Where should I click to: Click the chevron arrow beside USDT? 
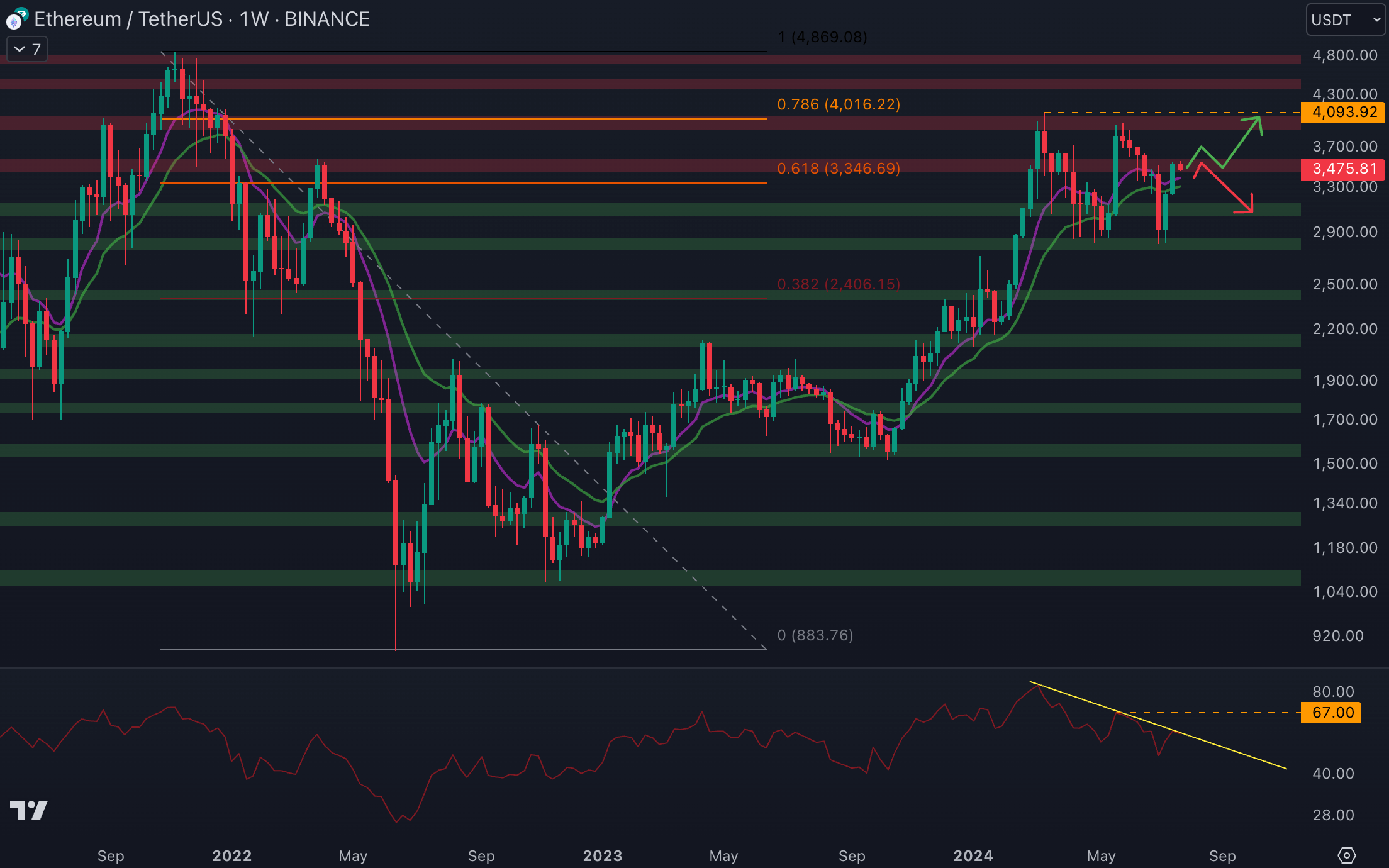click(1376, 19)
